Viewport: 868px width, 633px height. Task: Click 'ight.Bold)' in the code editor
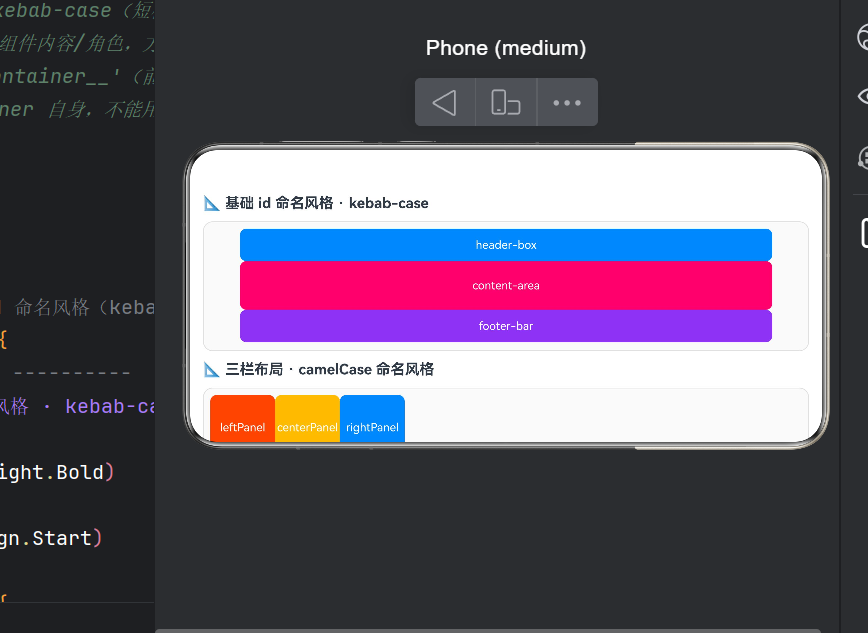(x=56, y=472)
